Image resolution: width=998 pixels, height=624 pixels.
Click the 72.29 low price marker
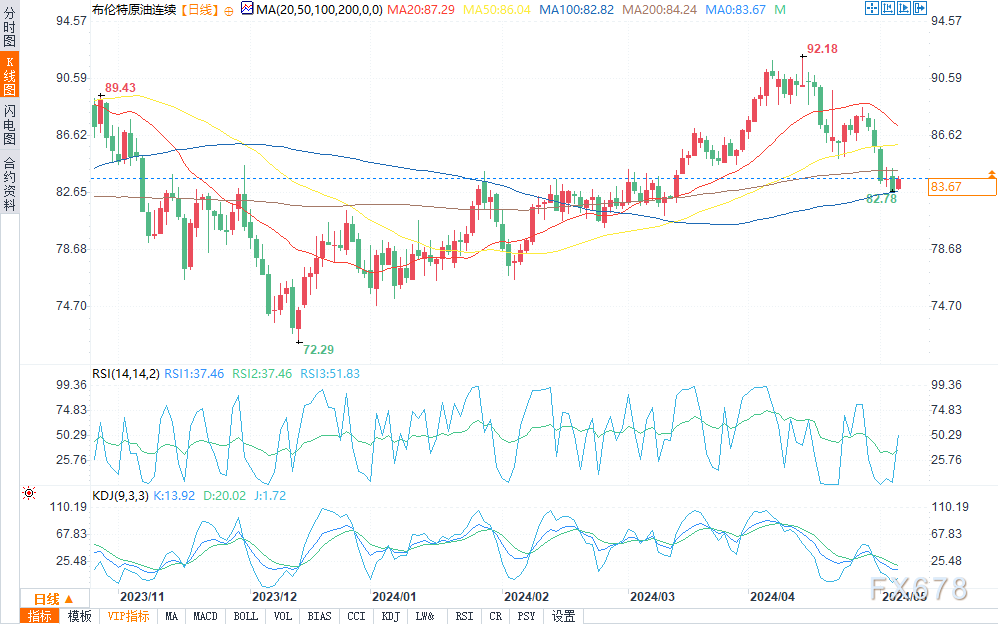pyautogui.click(x=318, y=350)
